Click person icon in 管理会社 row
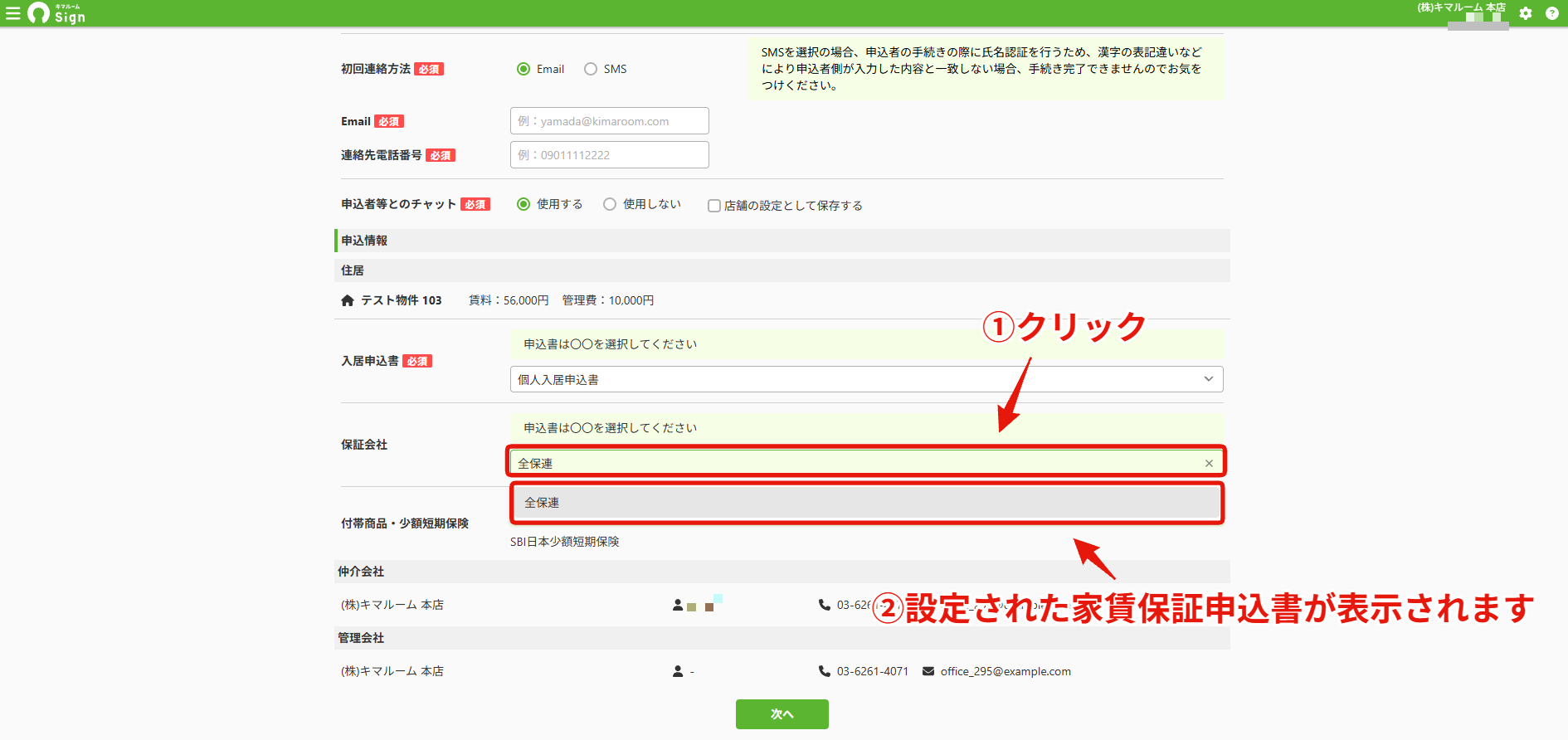This screenshot has height=740, width=1568. pyautogui.click(x=678, y=671)
